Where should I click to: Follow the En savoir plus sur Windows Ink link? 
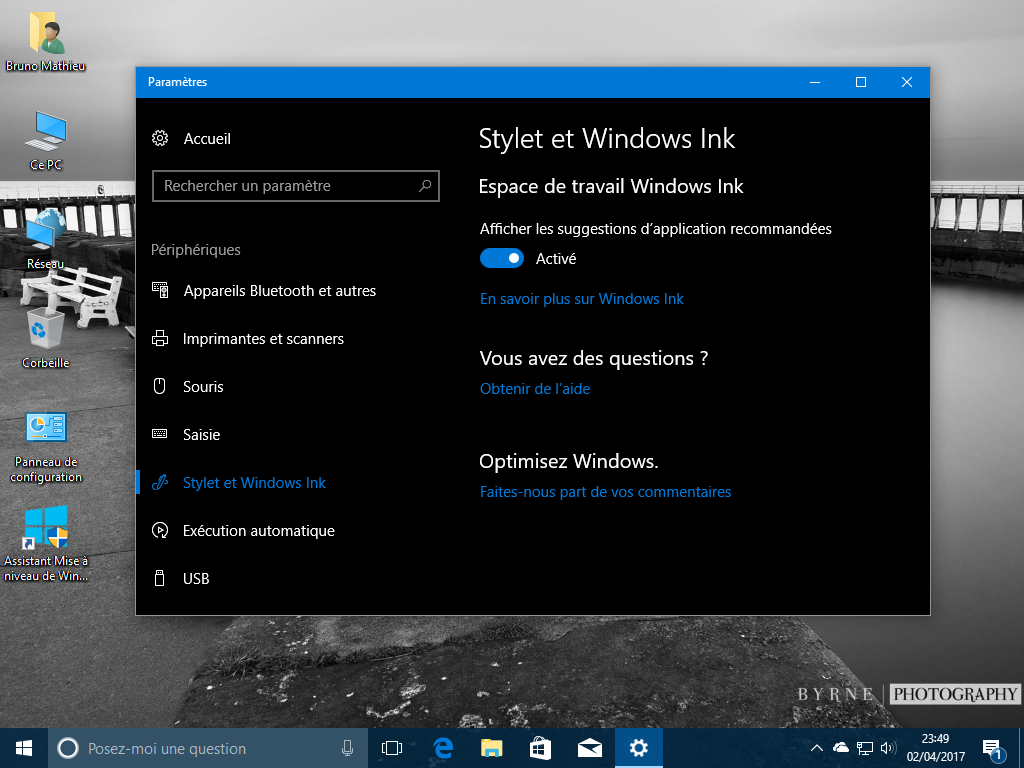click(582, 298)
